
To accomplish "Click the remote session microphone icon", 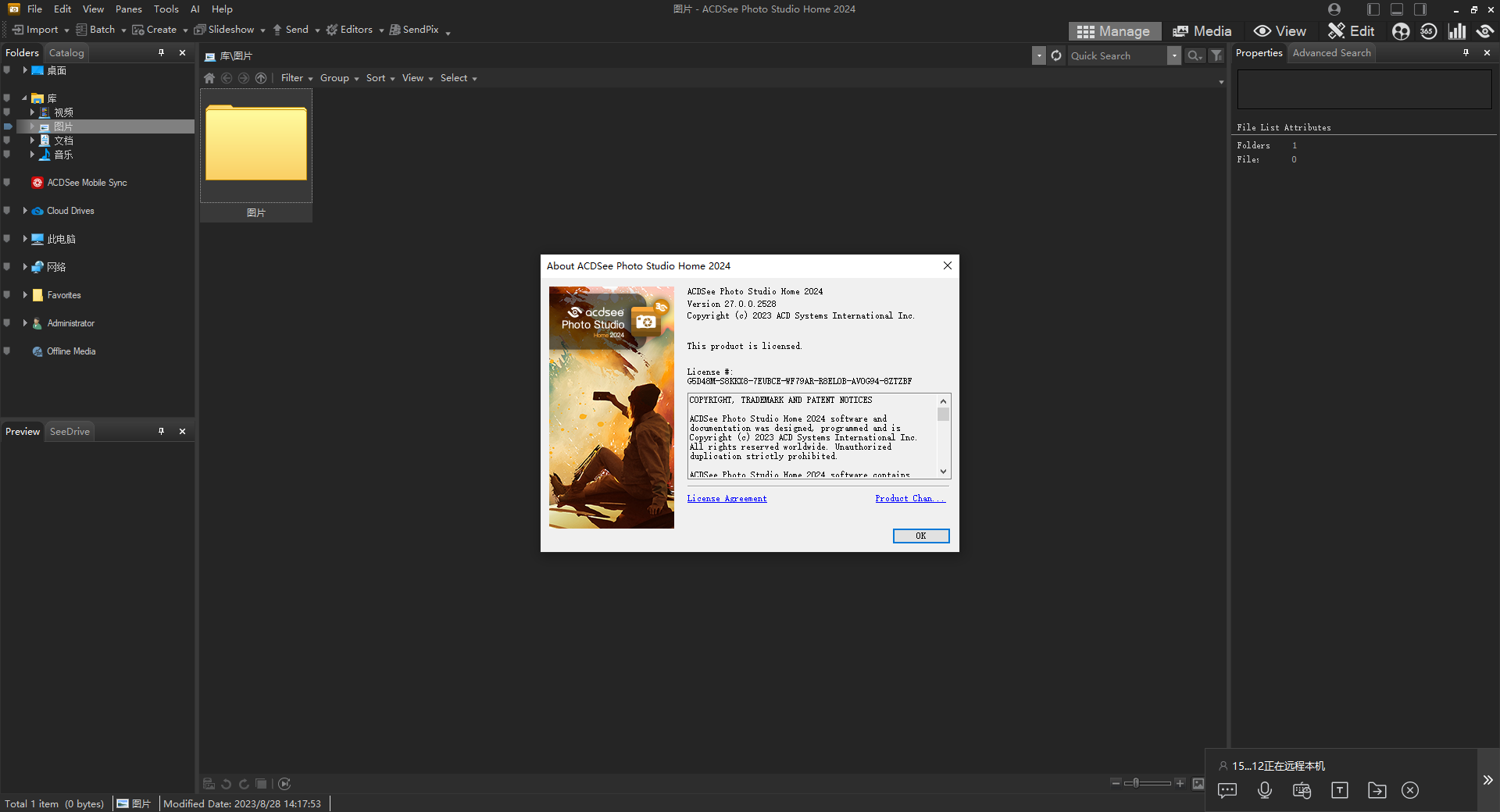I will click(1265, 790).
